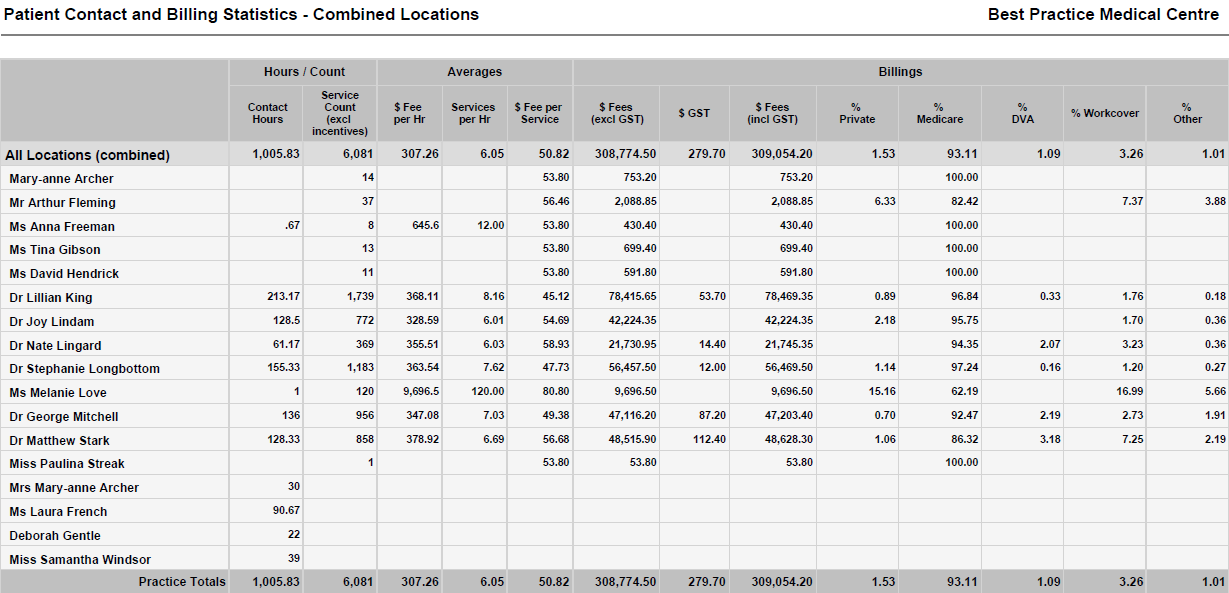The image size is (1229, 593).
Task: Click the Practice Totals row label
Action: (182, 582)
